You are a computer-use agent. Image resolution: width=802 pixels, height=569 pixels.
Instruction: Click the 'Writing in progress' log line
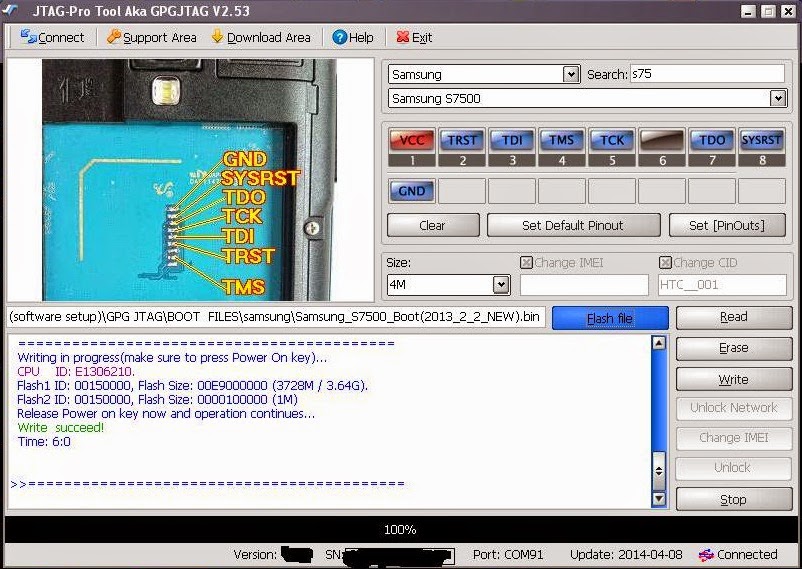click(172, 357)
